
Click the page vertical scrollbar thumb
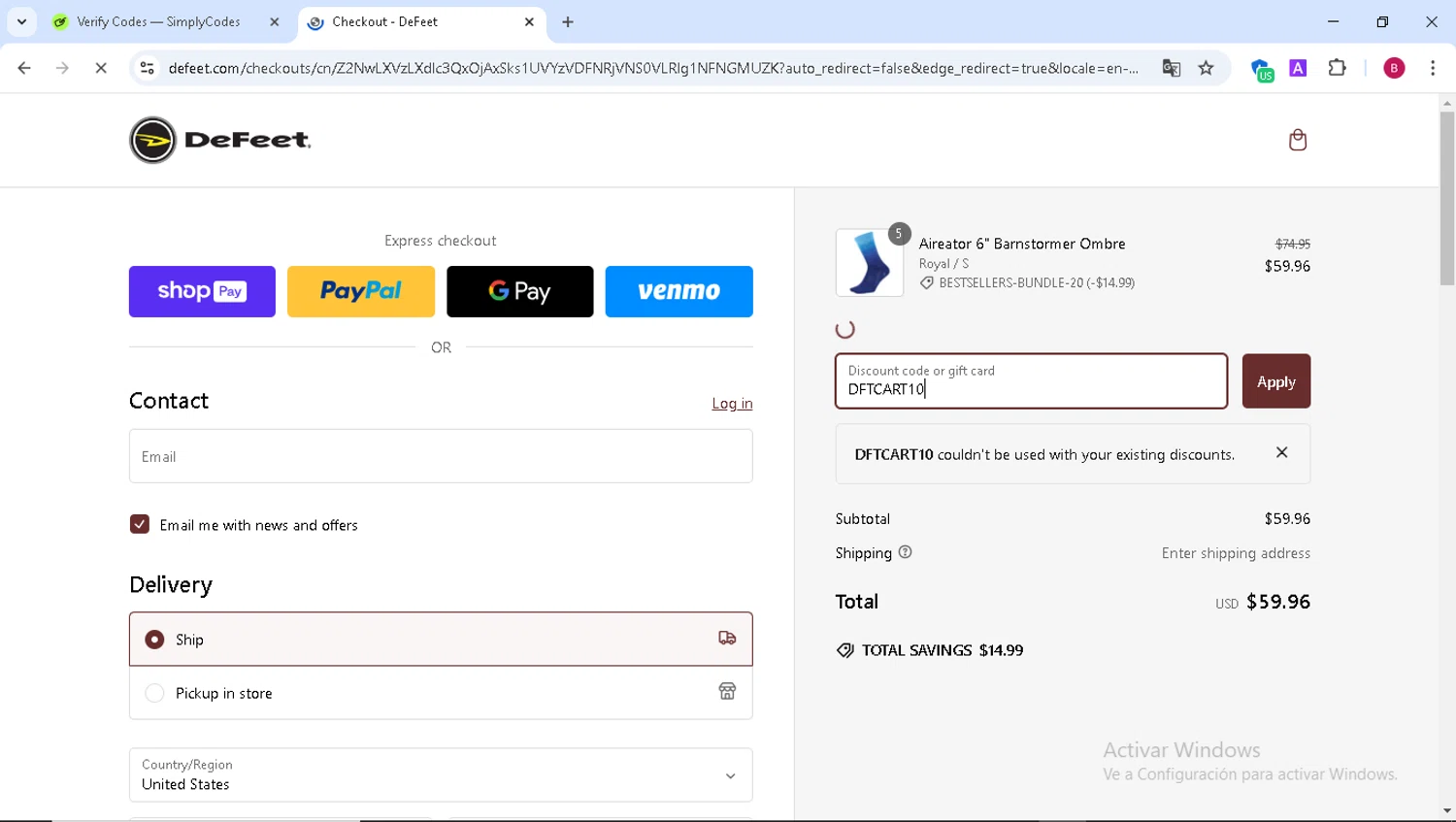coord(1447,198)
